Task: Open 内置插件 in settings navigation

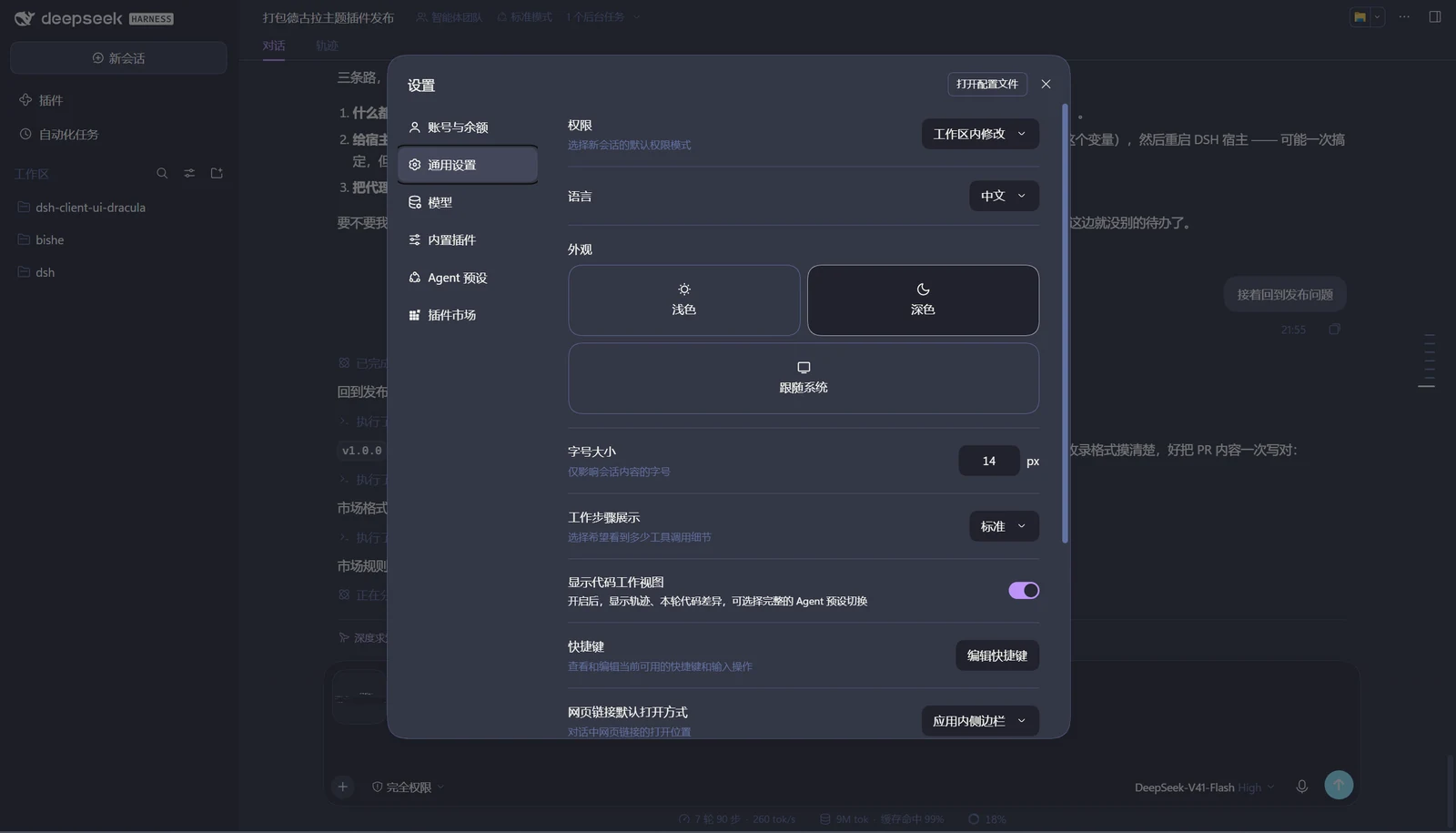Action: click(x=468, y=239)
